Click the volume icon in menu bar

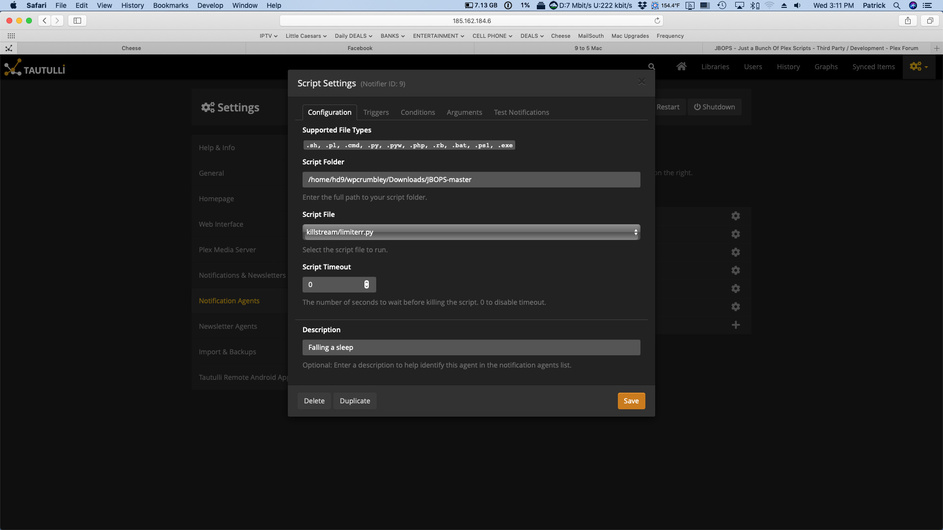coord(797,5)
